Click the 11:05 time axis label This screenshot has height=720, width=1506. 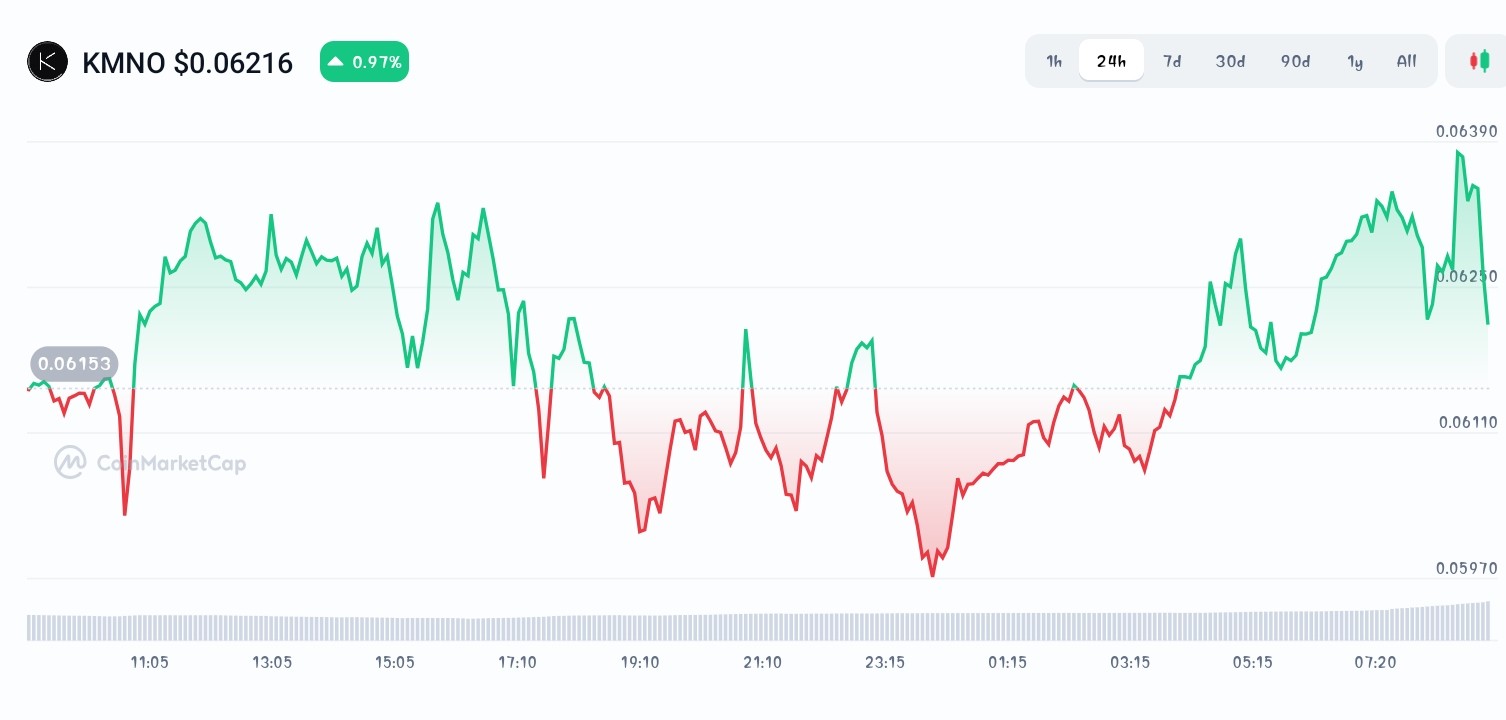(149, 662)
